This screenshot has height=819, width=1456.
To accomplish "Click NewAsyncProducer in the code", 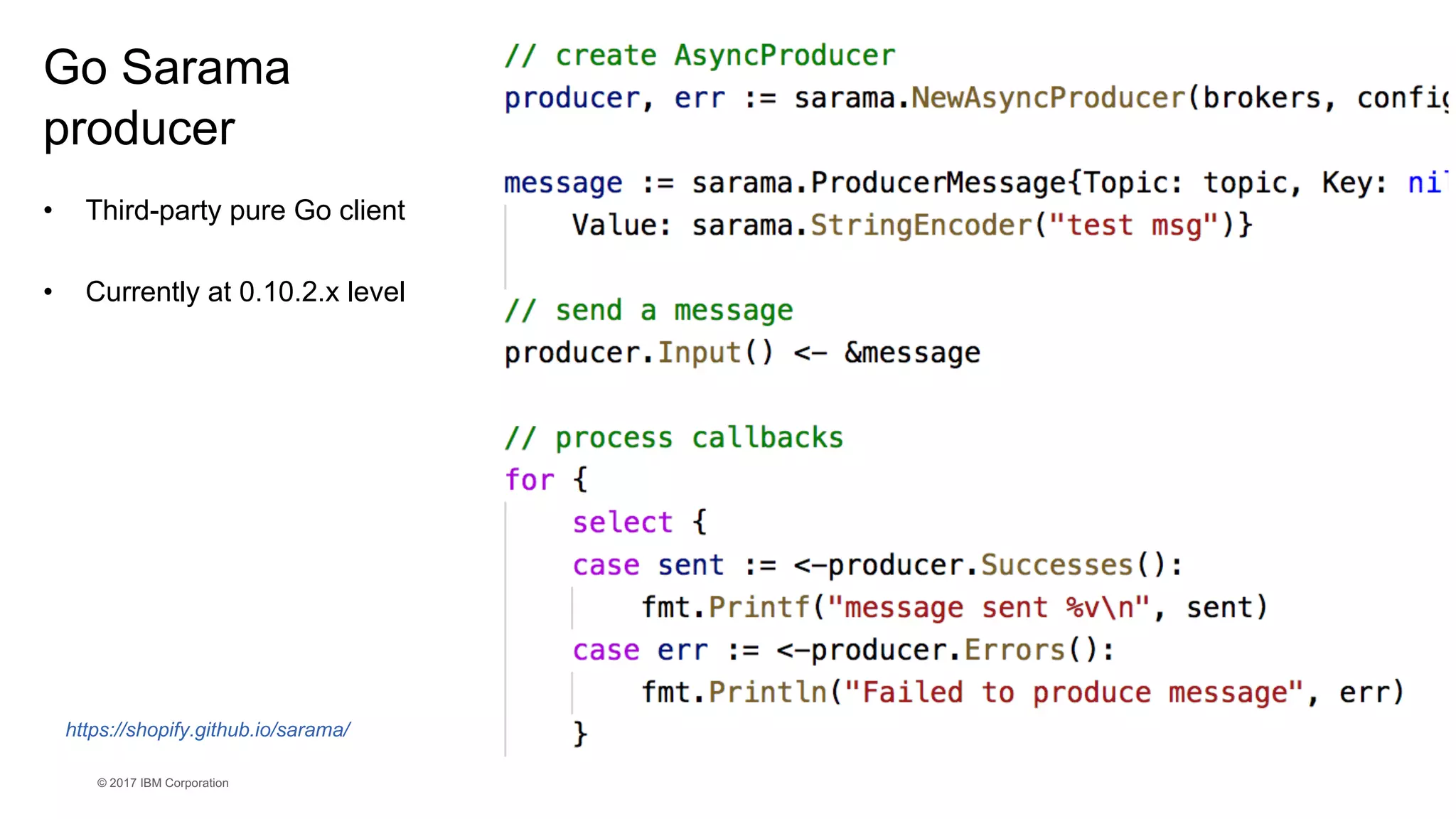I will click(1049, 98).
